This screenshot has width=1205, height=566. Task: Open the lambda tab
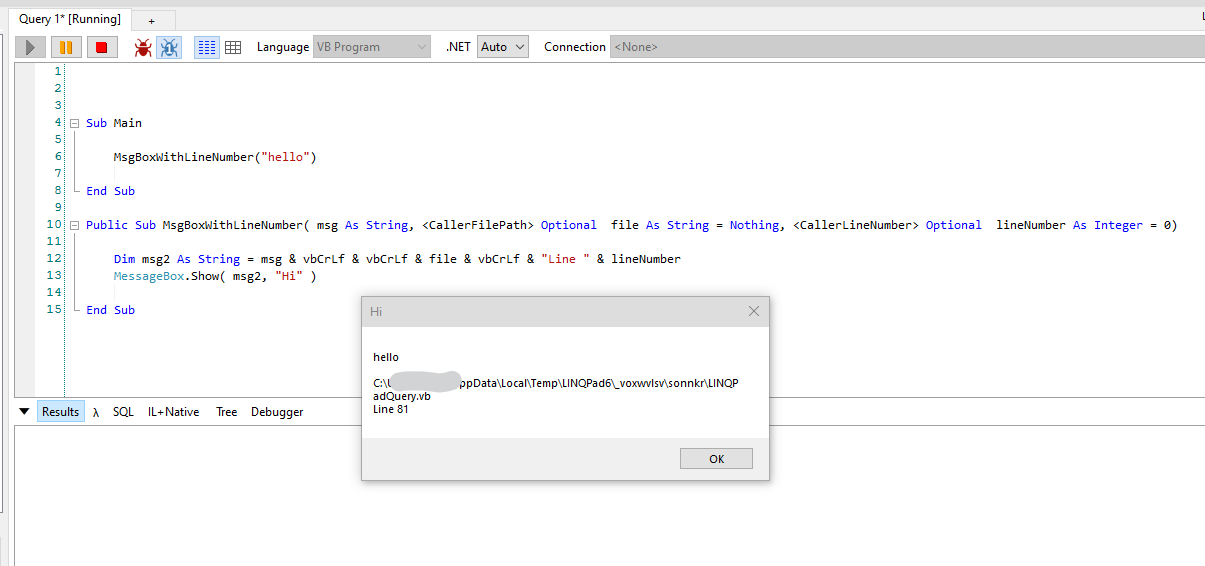click(96, 412)
